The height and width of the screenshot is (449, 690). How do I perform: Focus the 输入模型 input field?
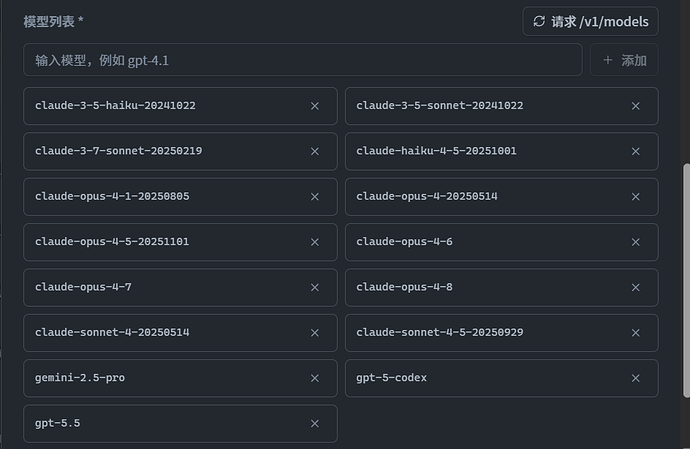(x=303, y=60)
